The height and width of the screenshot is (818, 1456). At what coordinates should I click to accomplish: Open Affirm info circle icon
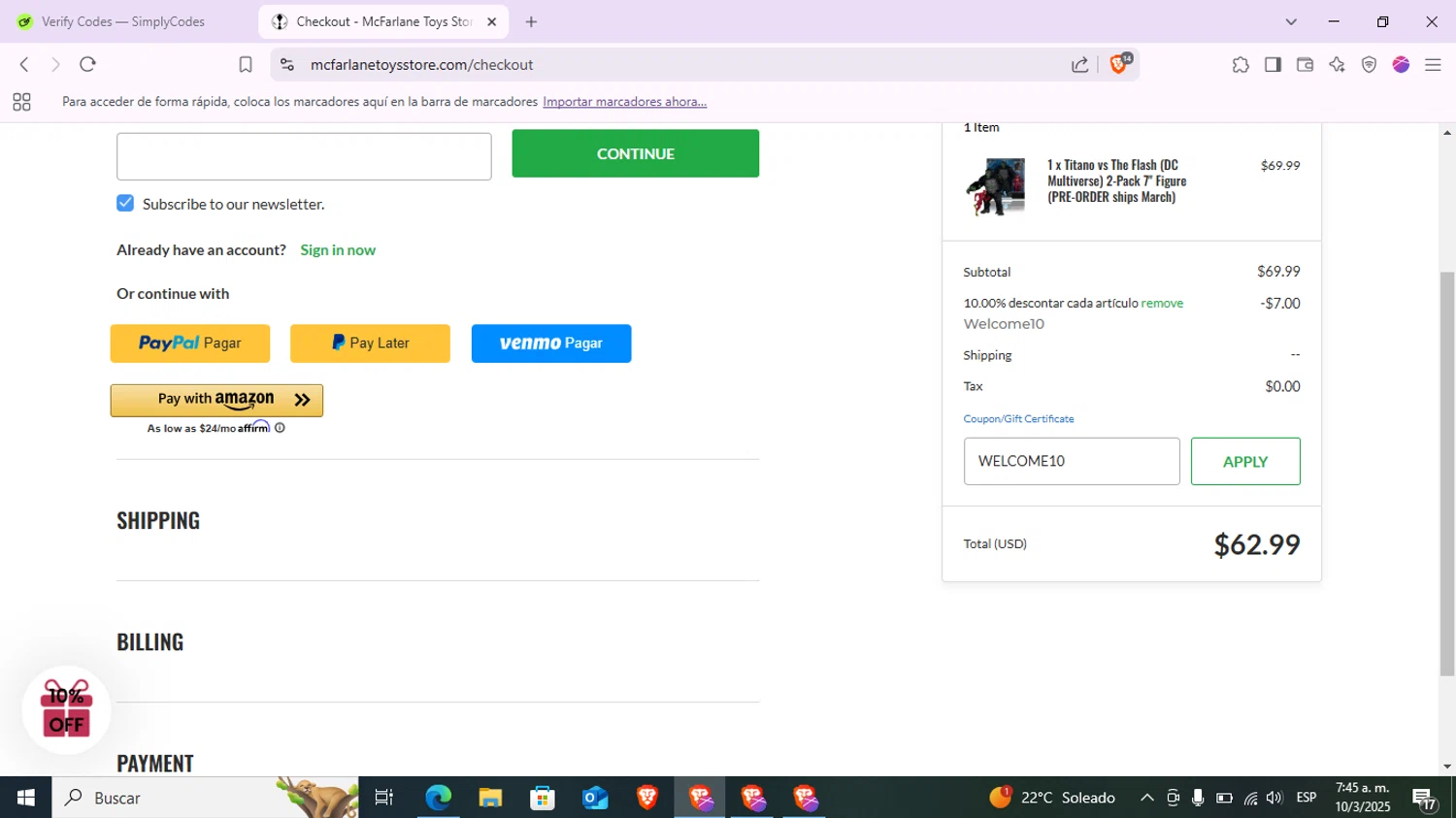point(280,428)
